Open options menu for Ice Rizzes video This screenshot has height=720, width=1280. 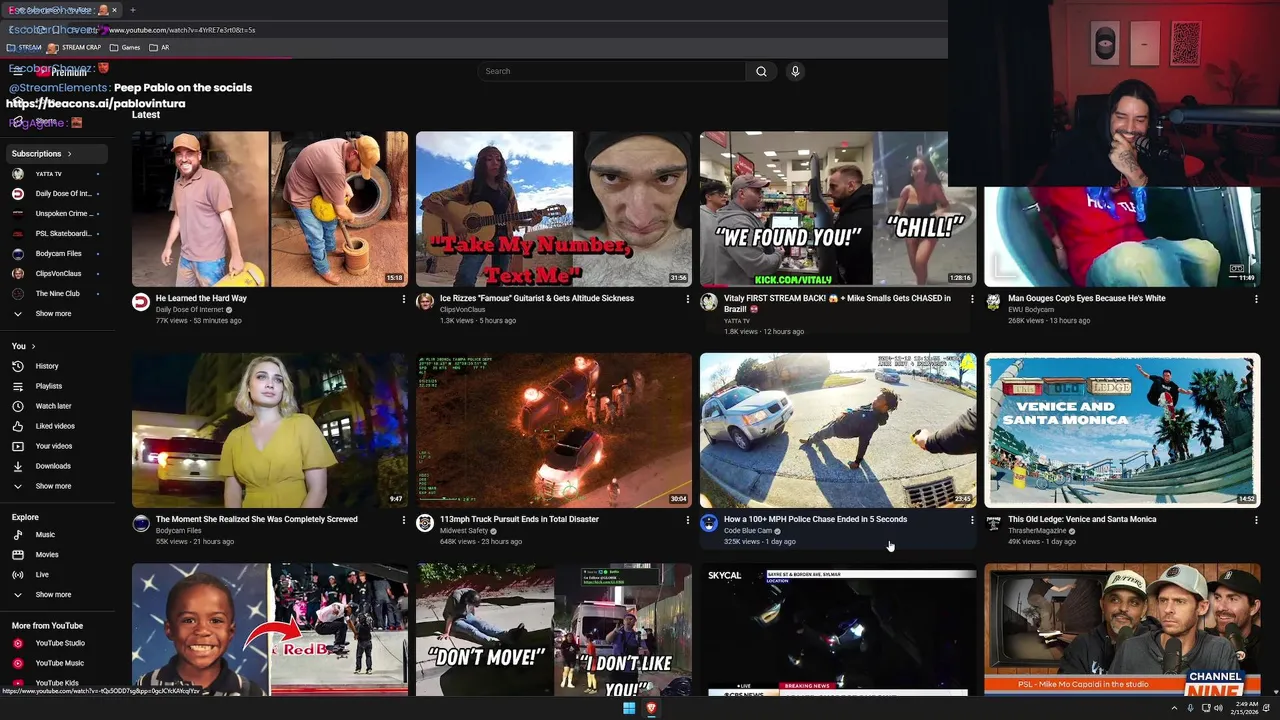coord(688,299)
